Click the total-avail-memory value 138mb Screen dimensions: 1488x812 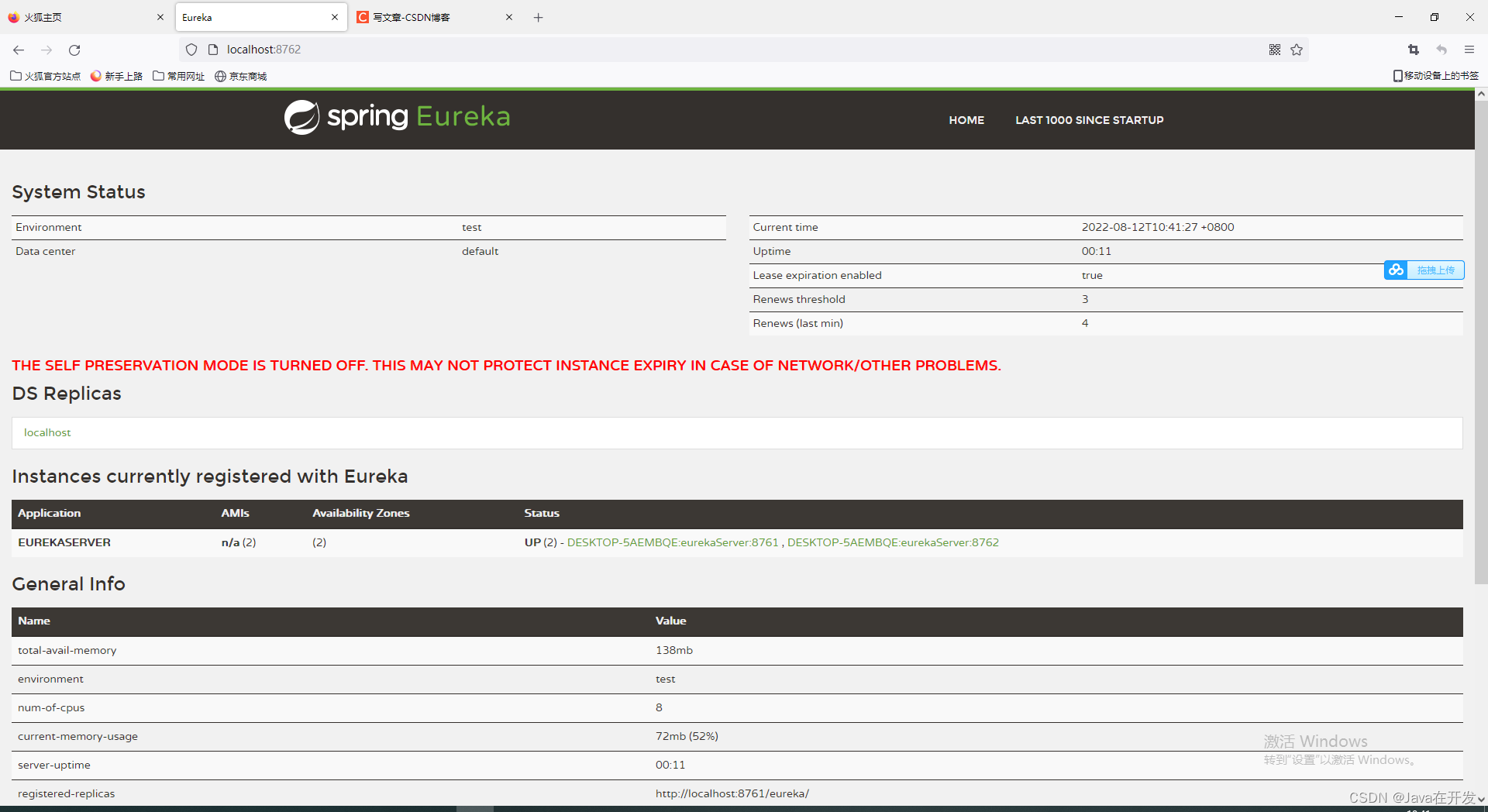[673, 650]
